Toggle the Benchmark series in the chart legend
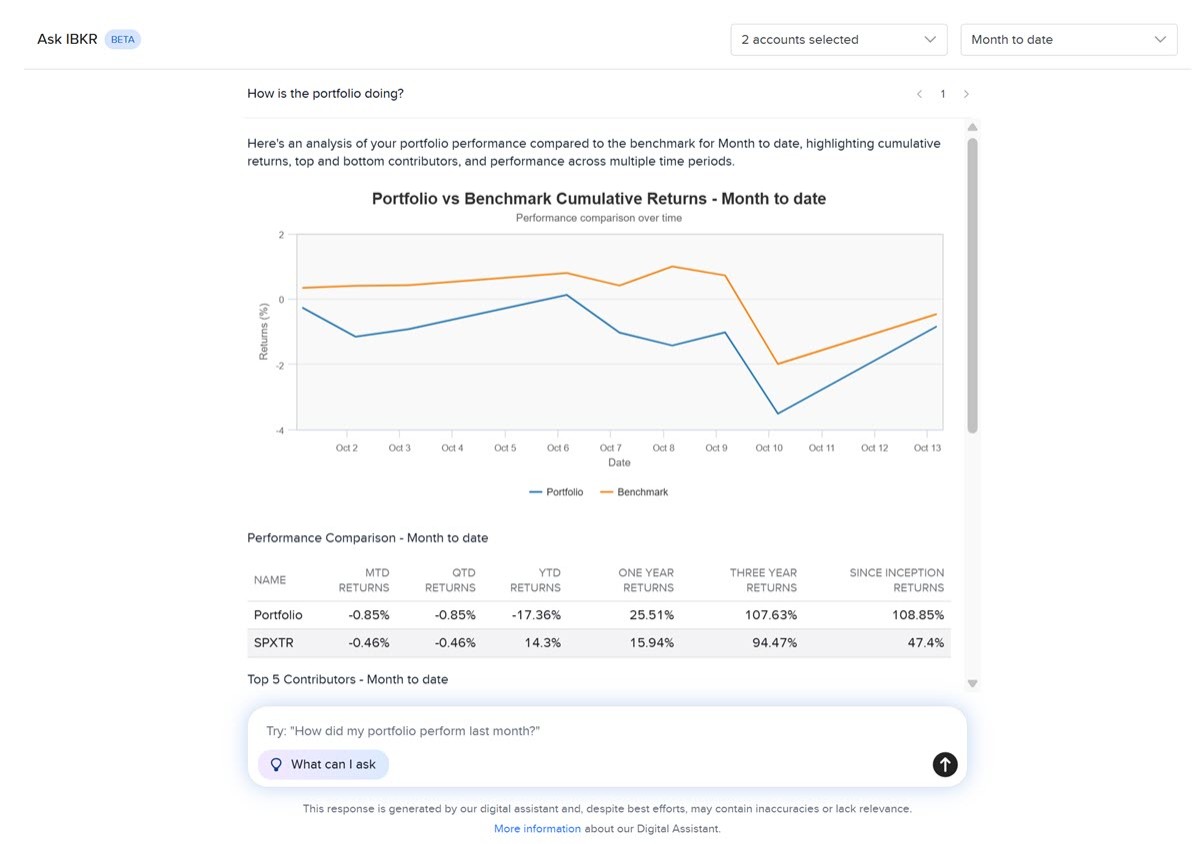Viewport: 1201px width, 844px height. click(633, 491)
